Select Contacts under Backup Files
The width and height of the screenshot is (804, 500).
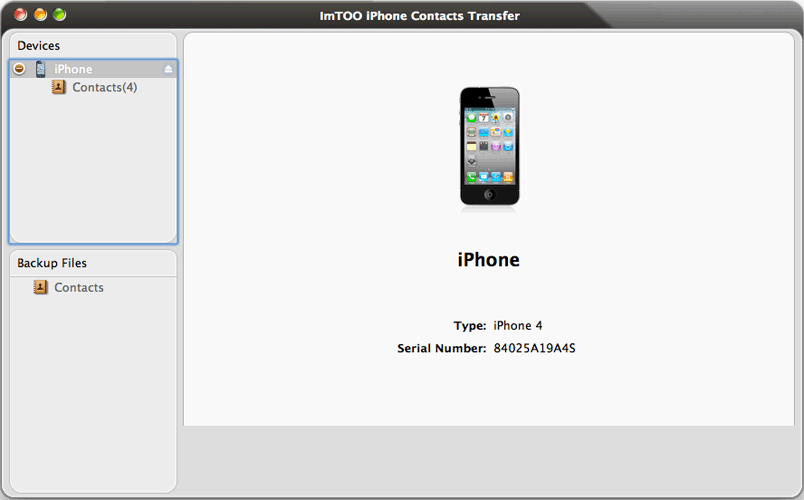[x=79, y=287]
